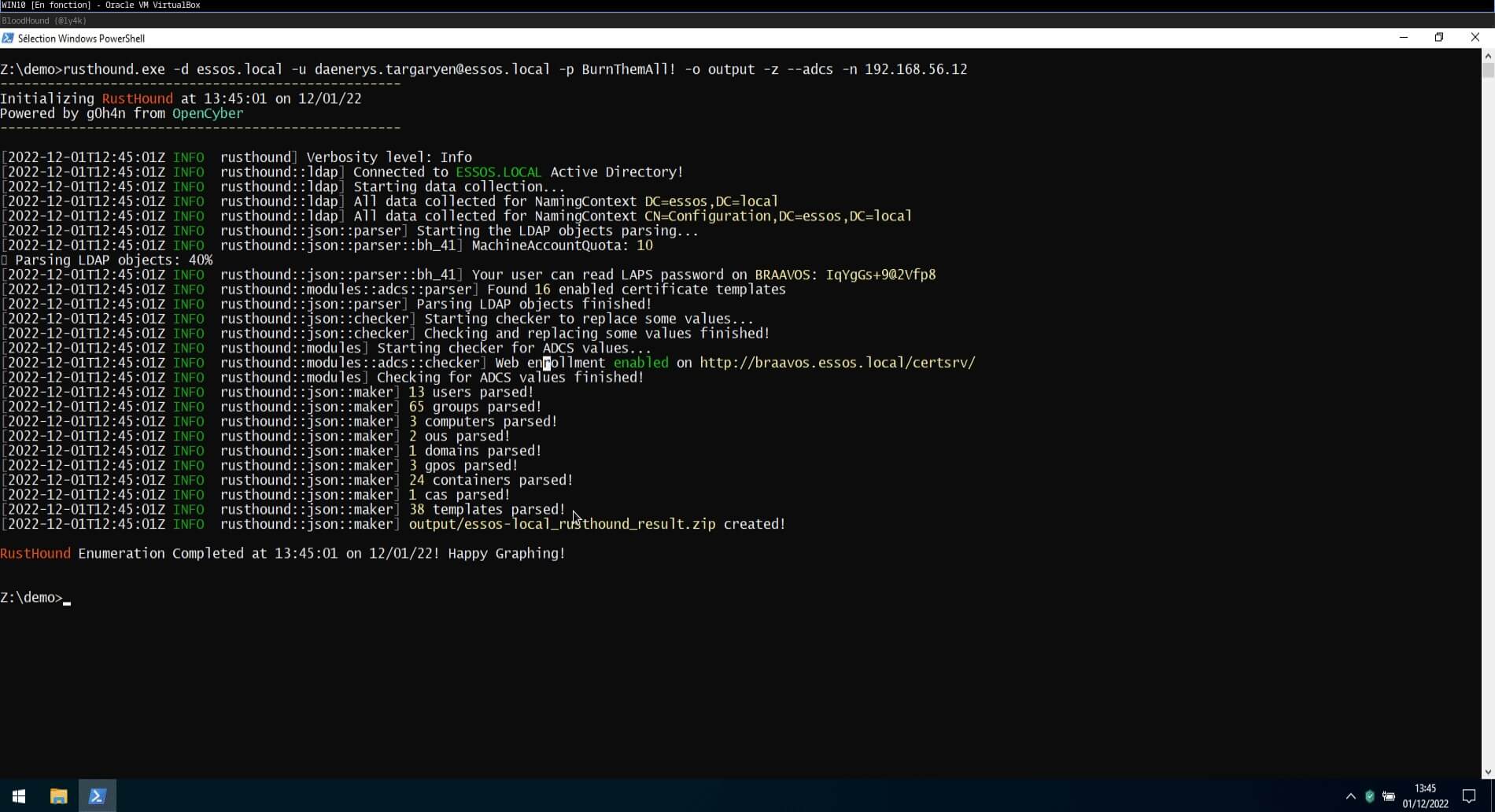
Task: Open the notification center icon
Action: (1468, 796)
